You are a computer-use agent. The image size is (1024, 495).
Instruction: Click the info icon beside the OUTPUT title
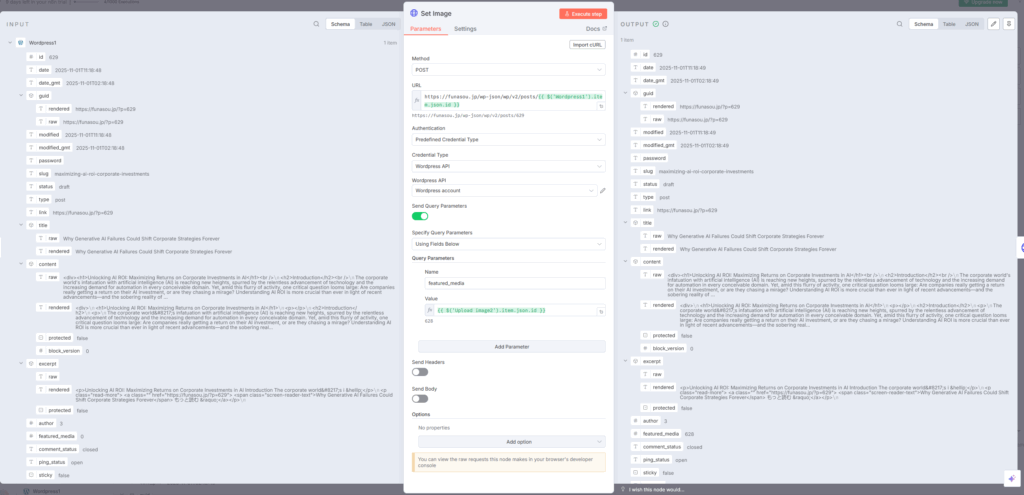665,22
